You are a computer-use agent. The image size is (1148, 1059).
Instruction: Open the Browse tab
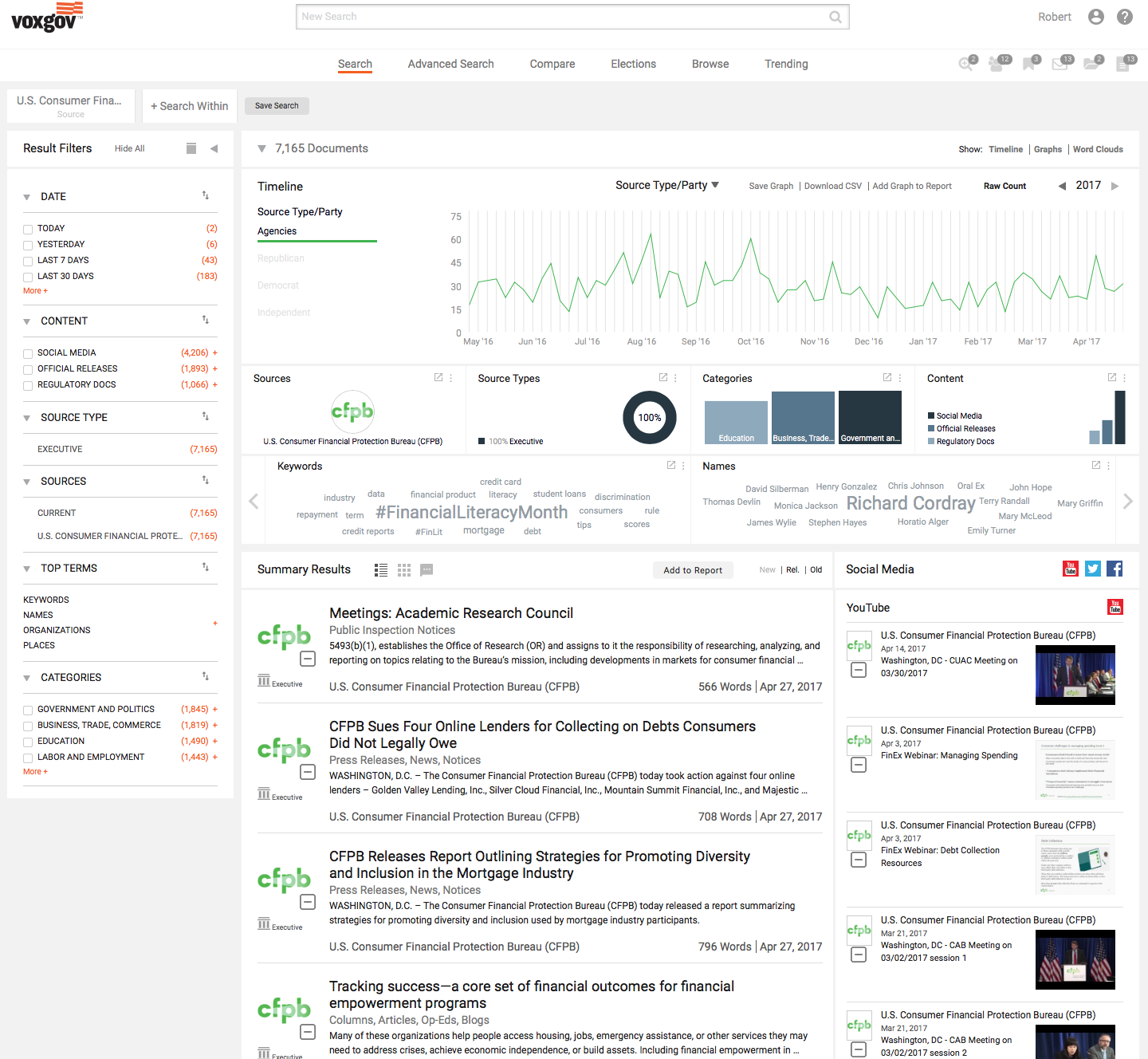pyautogui.click(x=710, y=64)
